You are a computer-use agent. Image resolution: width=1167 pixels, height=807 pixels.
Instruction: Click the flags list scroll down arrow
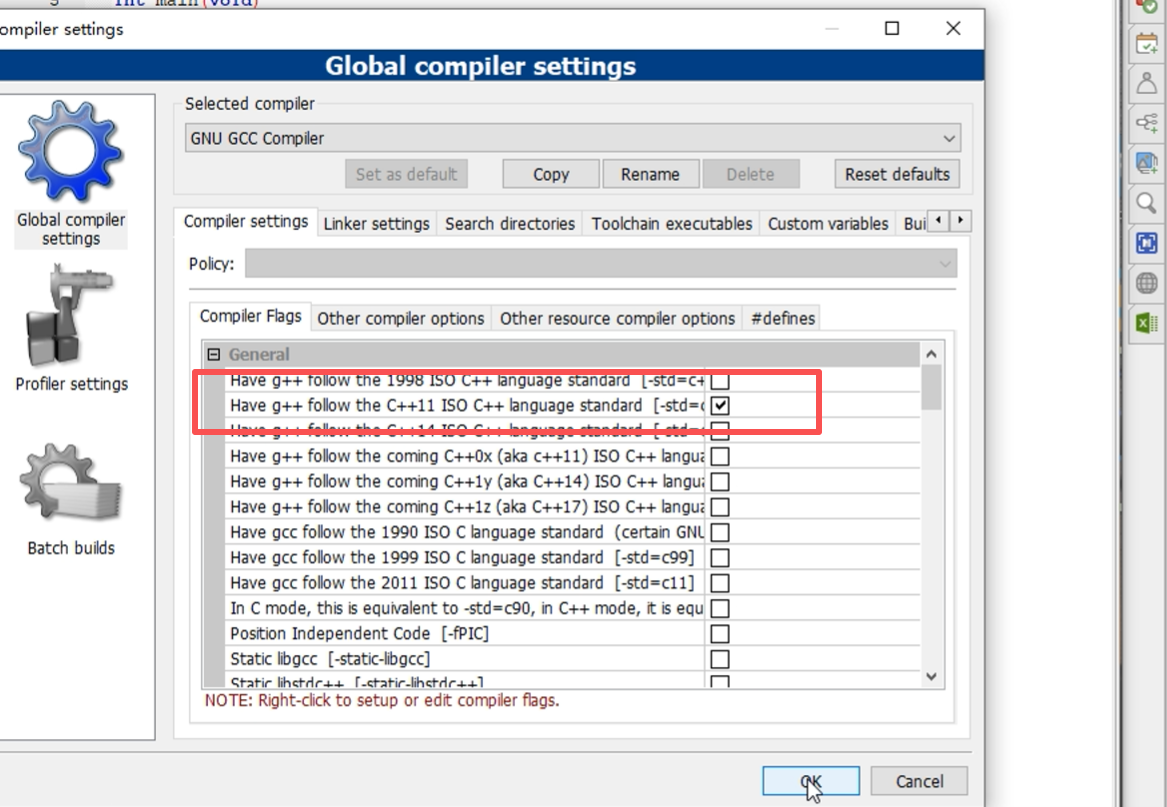pyautogui.click(x=931, y=677)
